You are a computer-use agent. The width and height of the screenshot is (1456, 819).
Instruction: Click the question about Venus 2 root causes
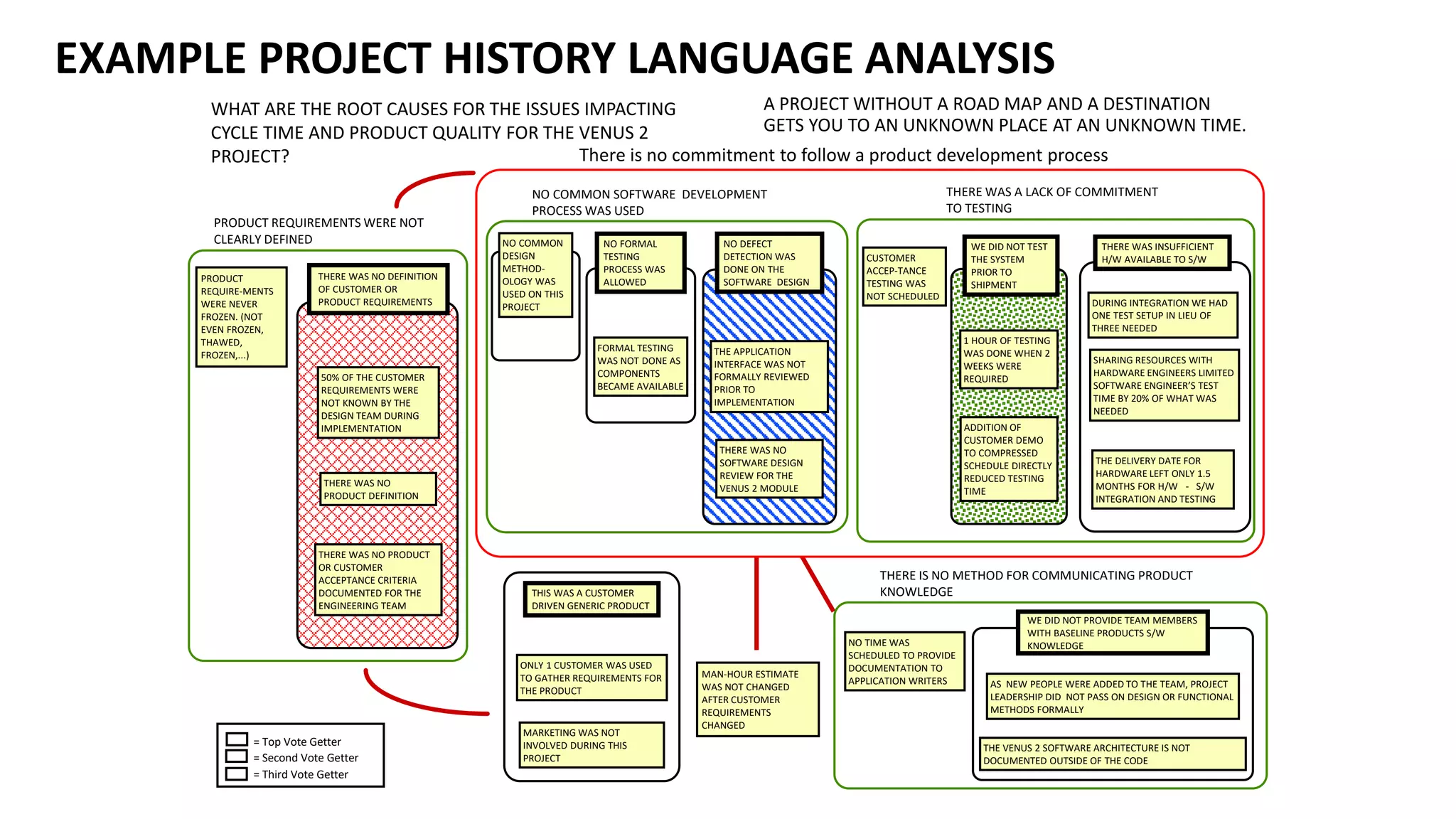click(x=443, y=133)
